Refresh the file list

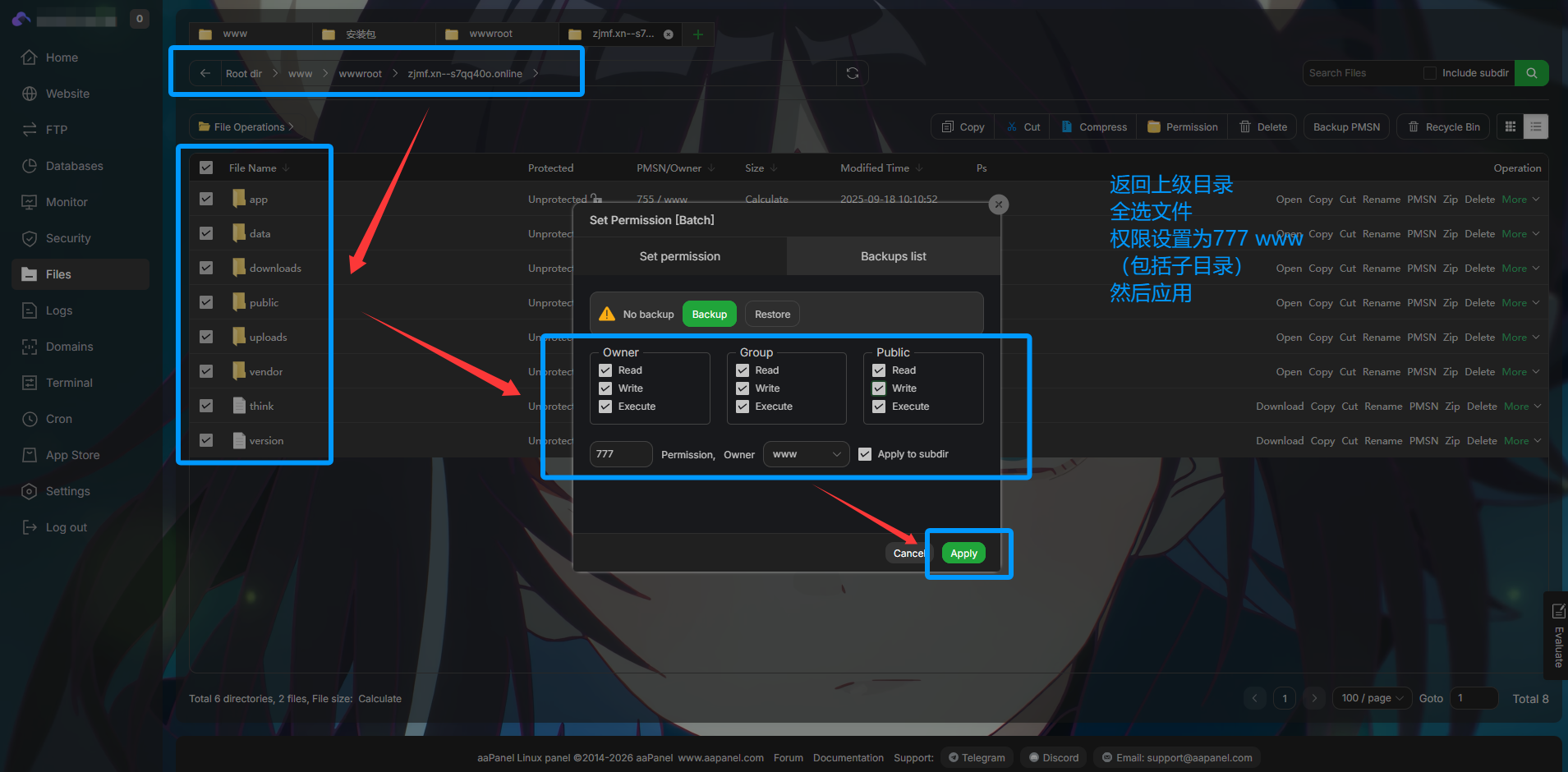click(853, 73)
